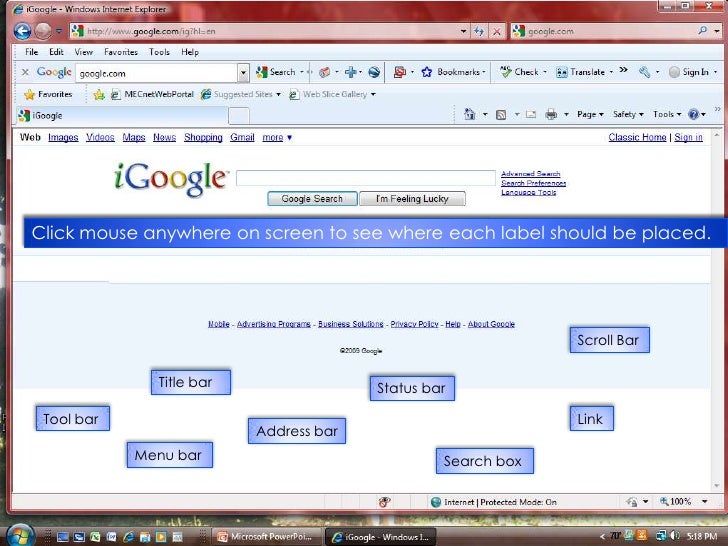Click the Google Toolbar Search button
This screenshot has height=546, width=728.
coord(277,72)
